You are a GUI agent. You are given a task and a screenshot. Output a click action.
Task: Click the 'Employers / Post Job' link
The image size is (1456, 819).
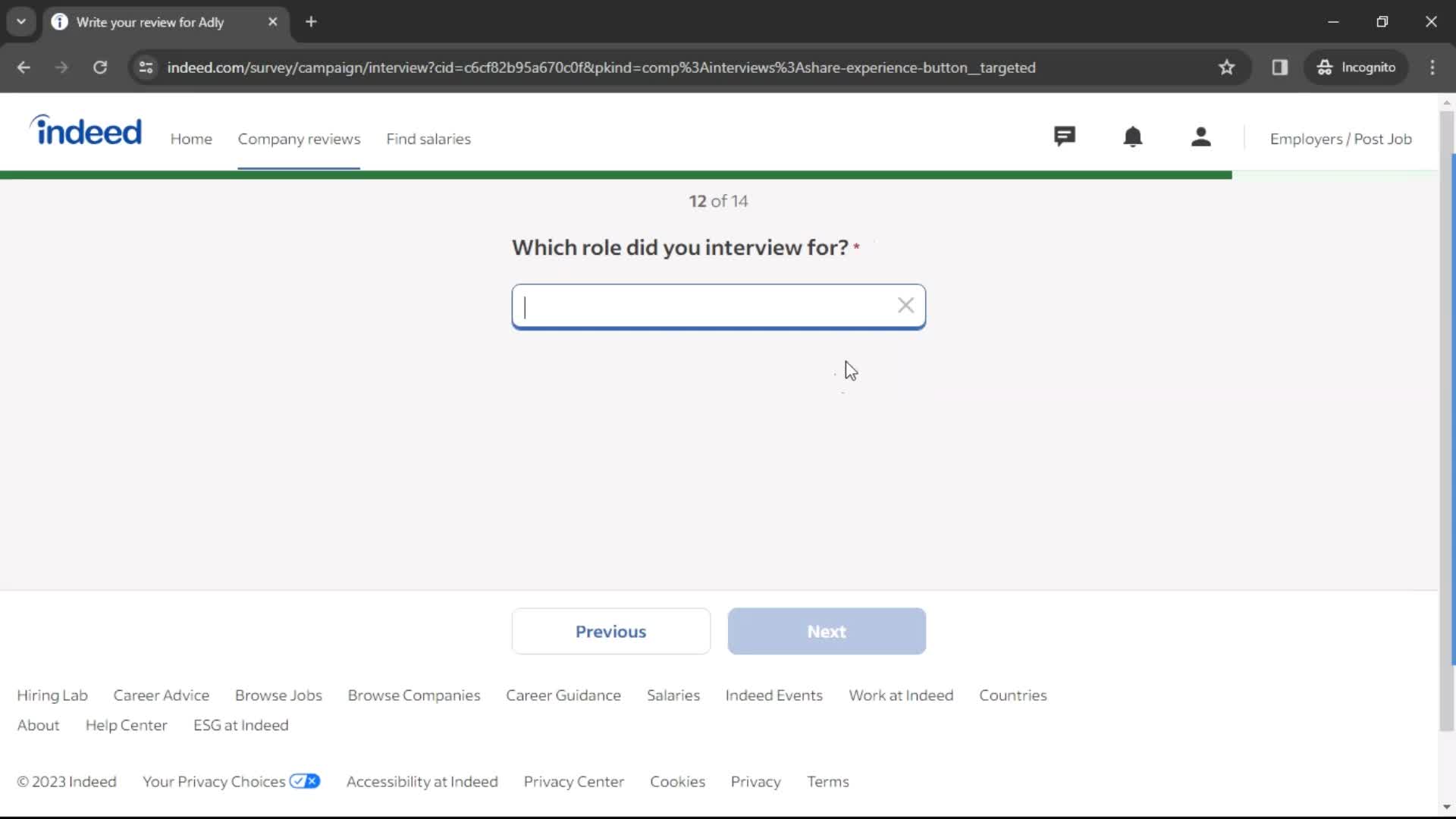pyautogui.click(x=1341, y=138)
